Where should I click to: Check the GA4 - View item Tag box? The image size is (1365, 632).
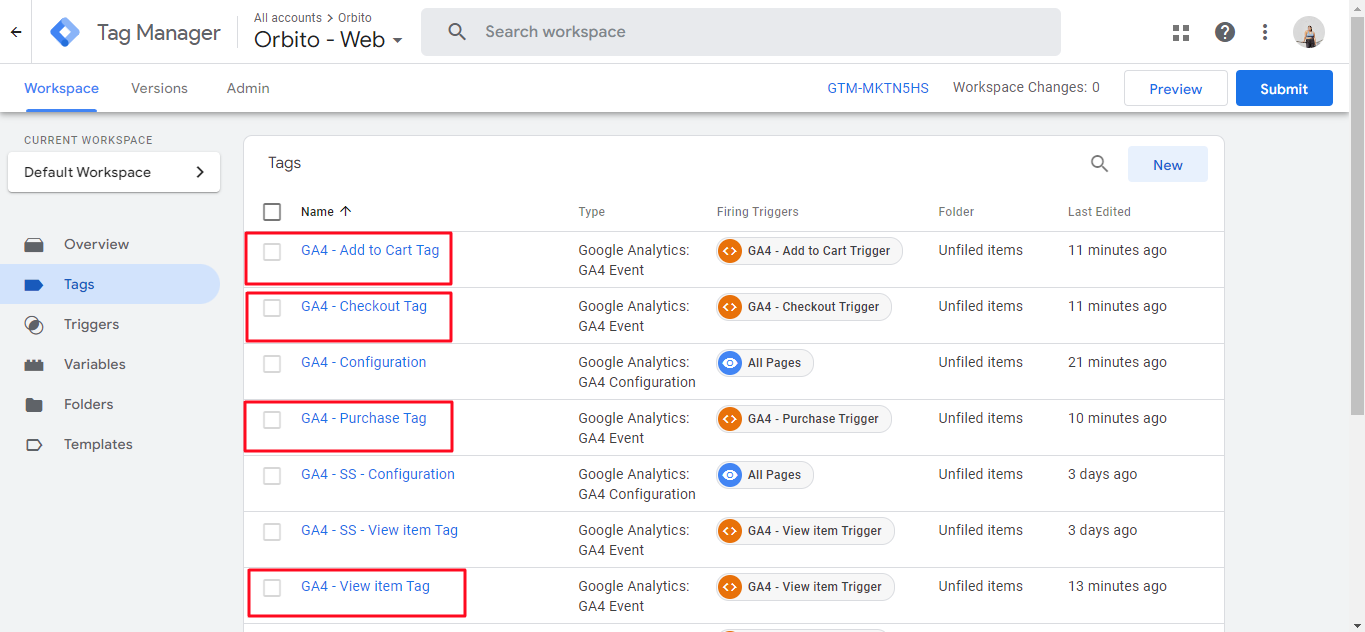tap(272, 587)
